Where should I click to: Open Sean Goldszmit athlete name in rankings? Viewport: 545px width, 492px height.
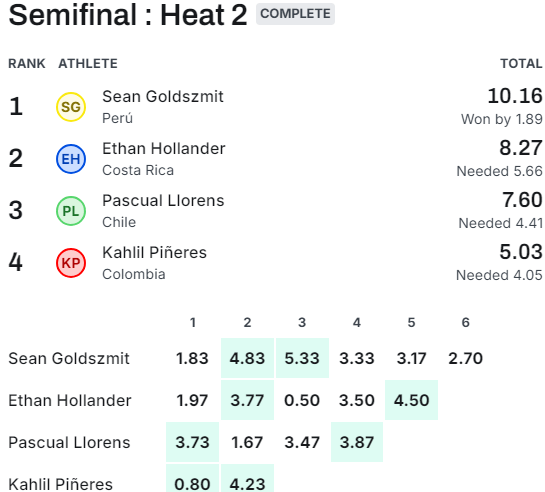(163, 97)
